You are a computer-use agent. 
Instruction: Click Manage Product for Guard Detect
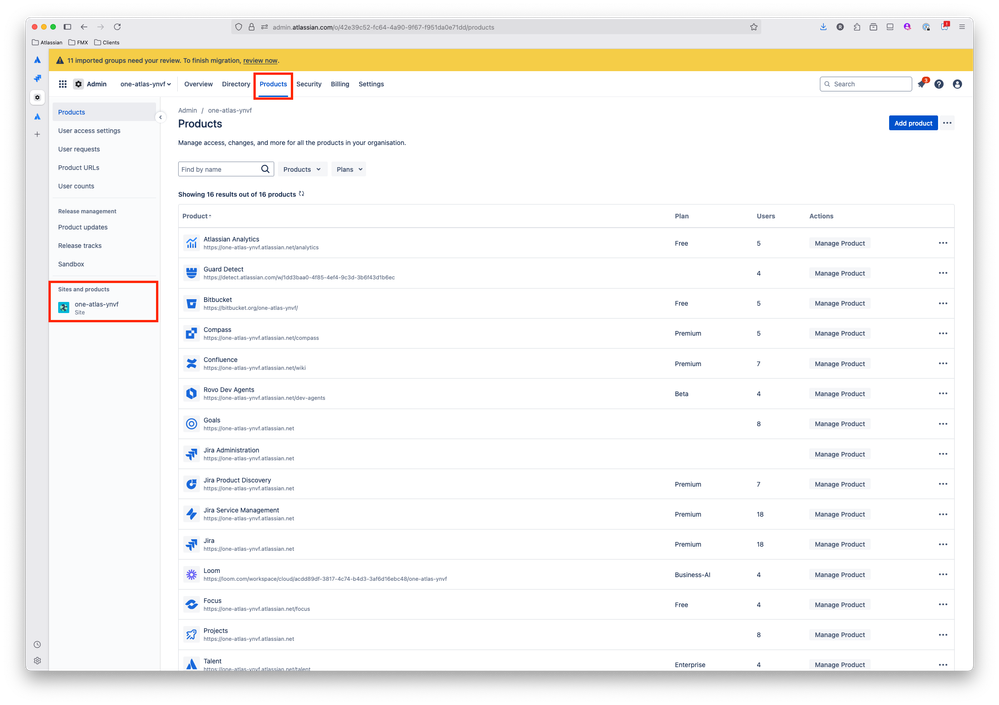tap(840, 273)
